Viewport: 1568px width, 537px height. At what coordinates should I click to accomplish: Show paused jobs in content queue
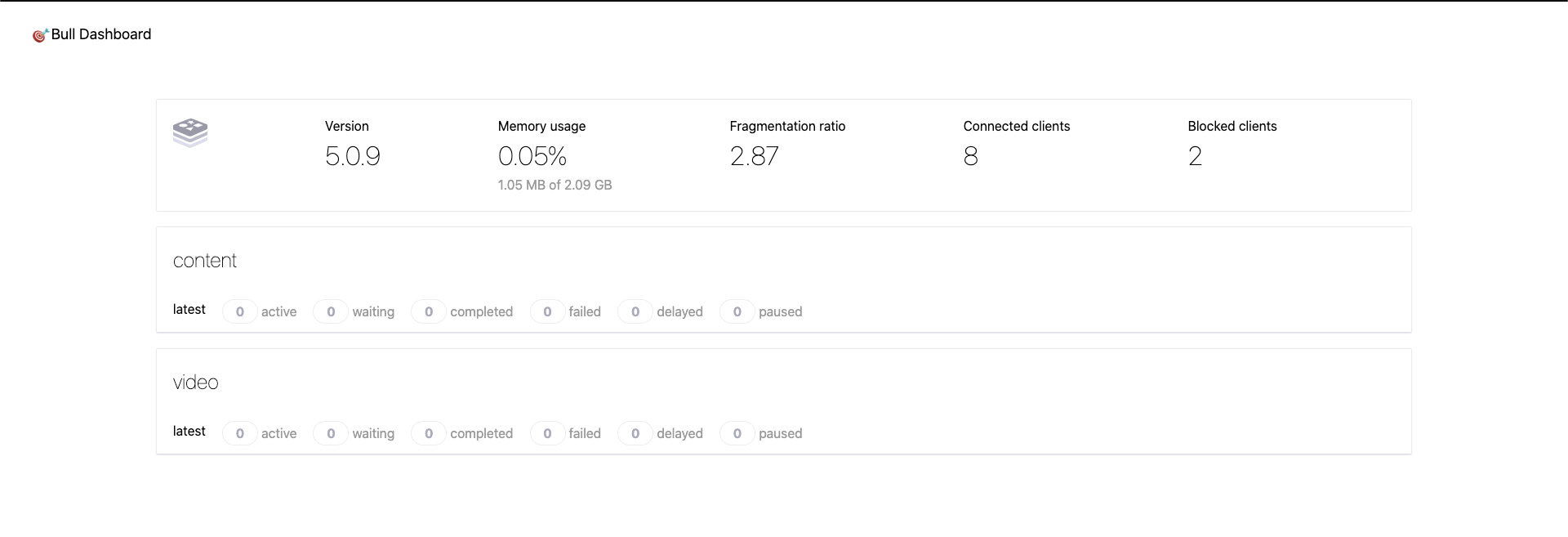point(761,311)
